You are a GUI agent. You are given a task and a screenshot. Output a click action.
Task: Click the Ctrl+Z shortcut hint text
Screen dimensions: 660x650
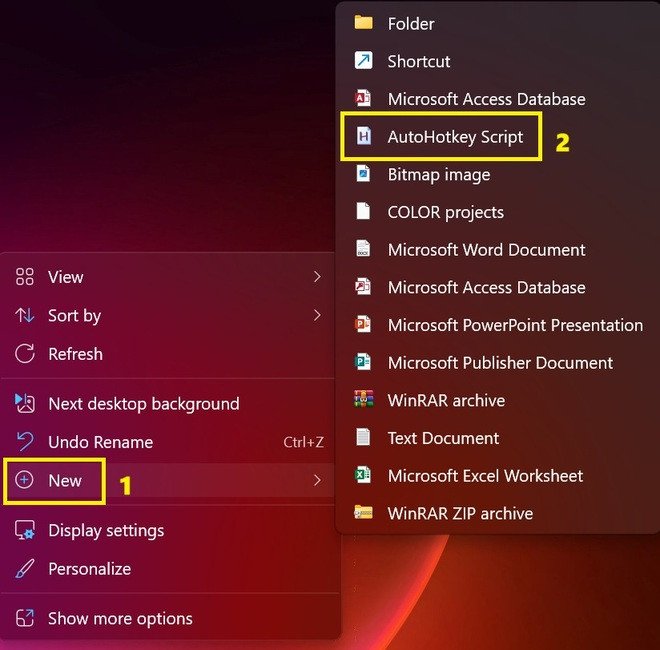pos(303,442)
